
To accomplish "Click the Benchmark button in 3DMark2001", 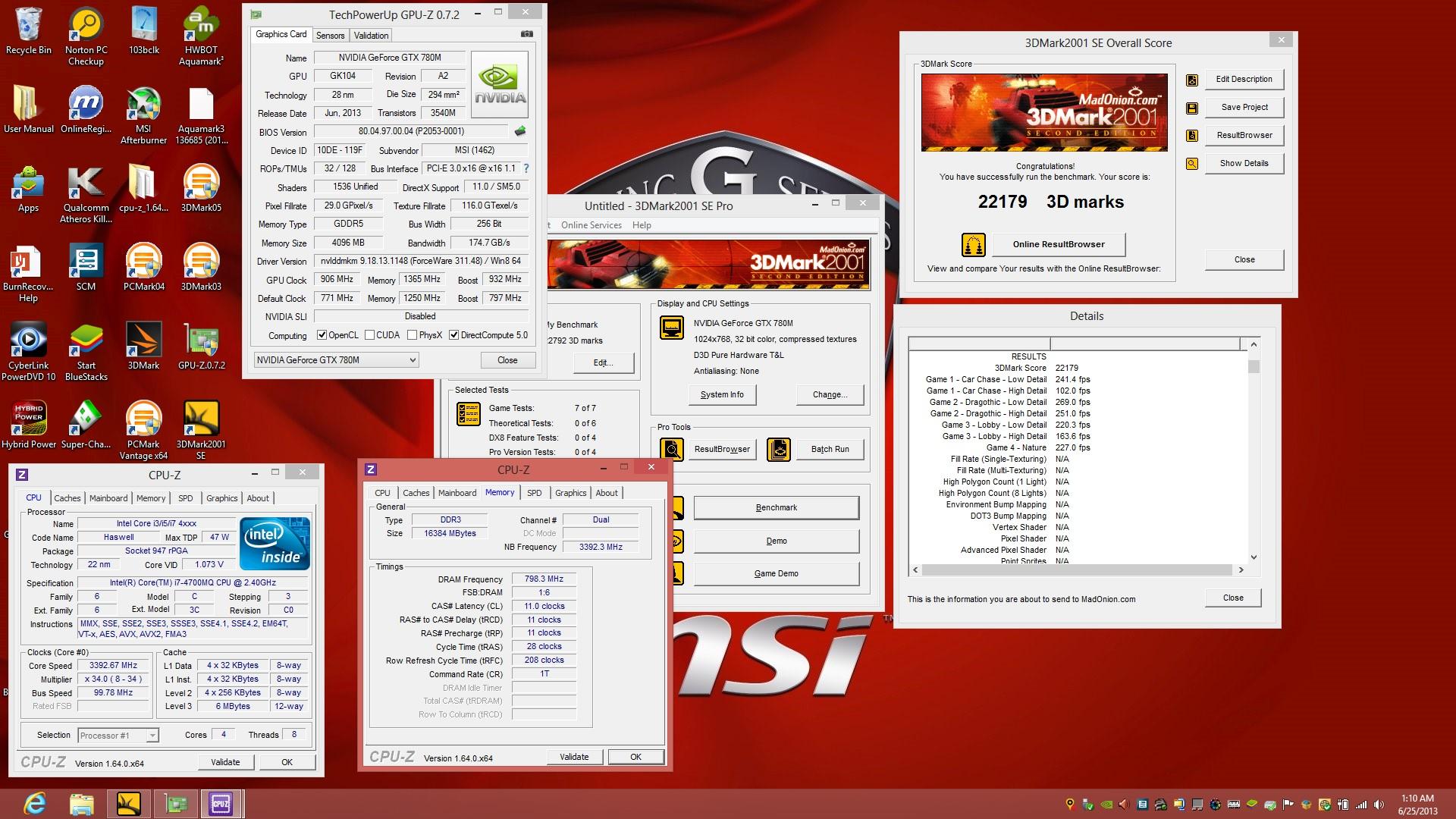I will (x=777, y=508).
